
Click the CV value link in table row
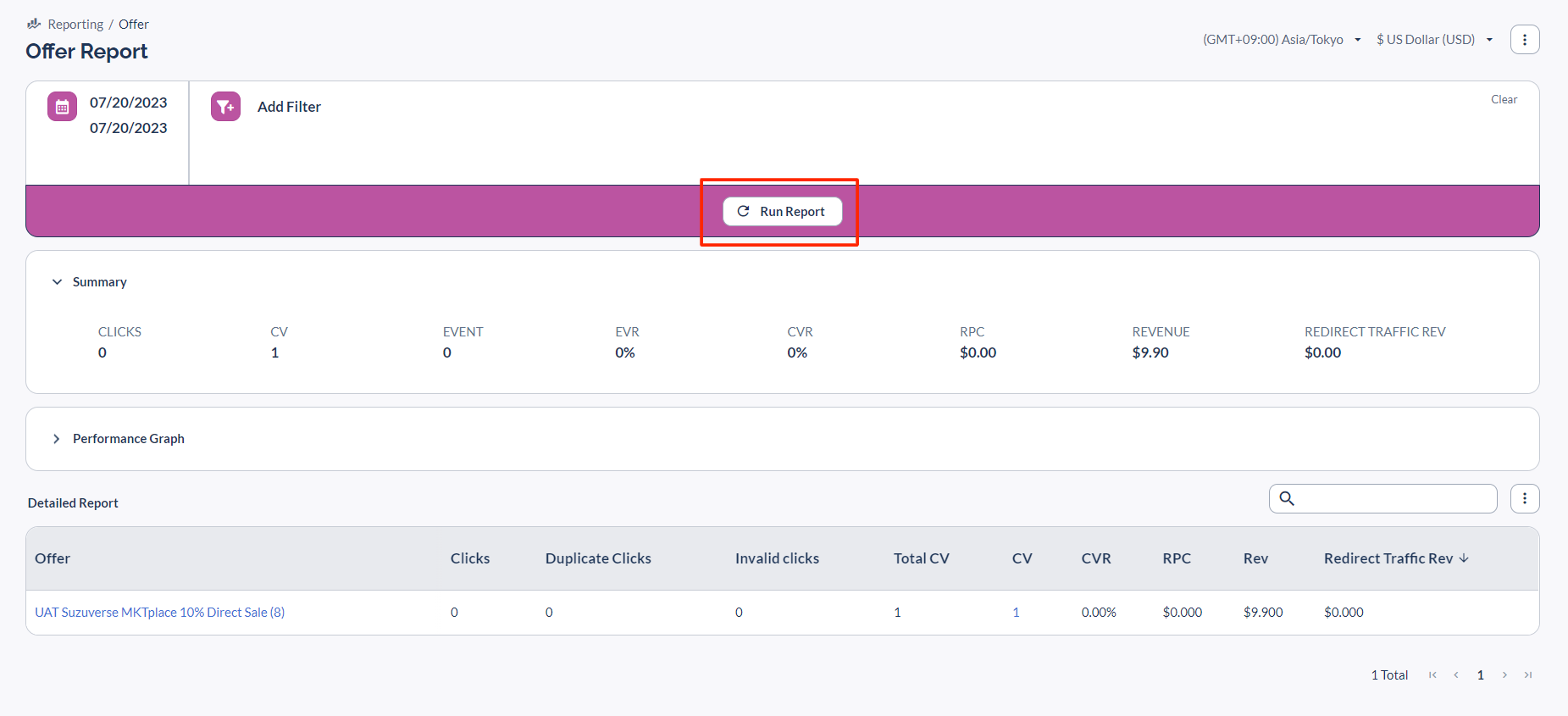coord(1016,613)
